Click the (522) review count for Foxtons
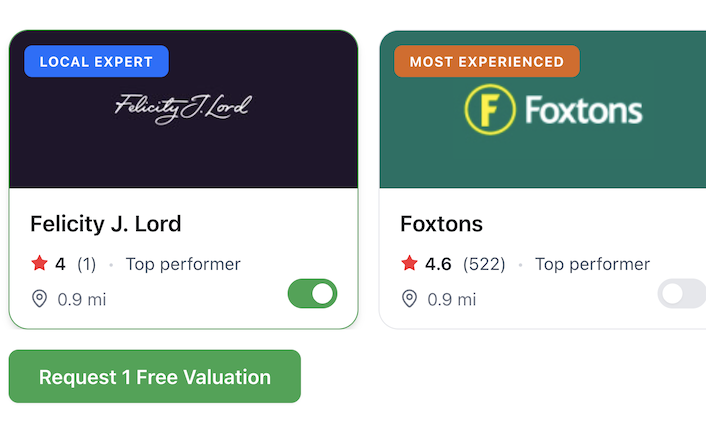This screenshot has width=706, height=428. [x=484, y=264]
